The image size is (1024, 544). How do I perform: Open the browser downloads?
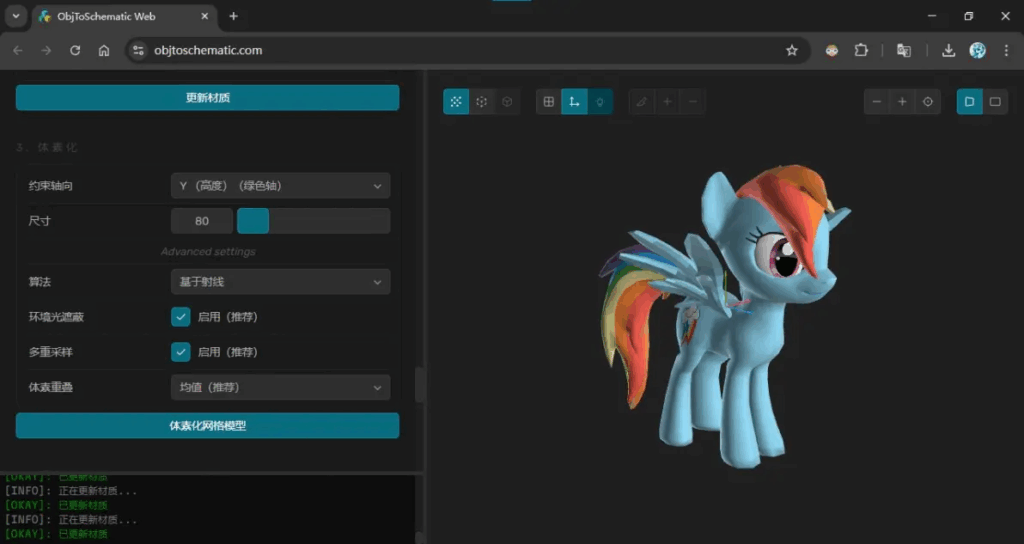coord(948,50)
